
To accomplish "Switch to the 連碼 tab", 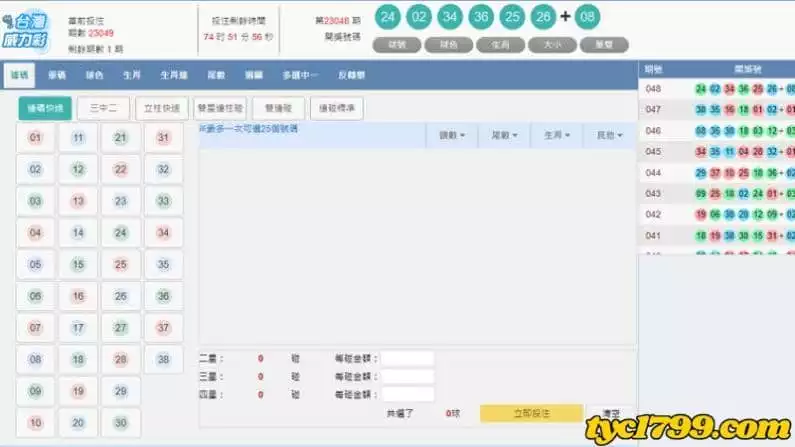I will point(20,75).
